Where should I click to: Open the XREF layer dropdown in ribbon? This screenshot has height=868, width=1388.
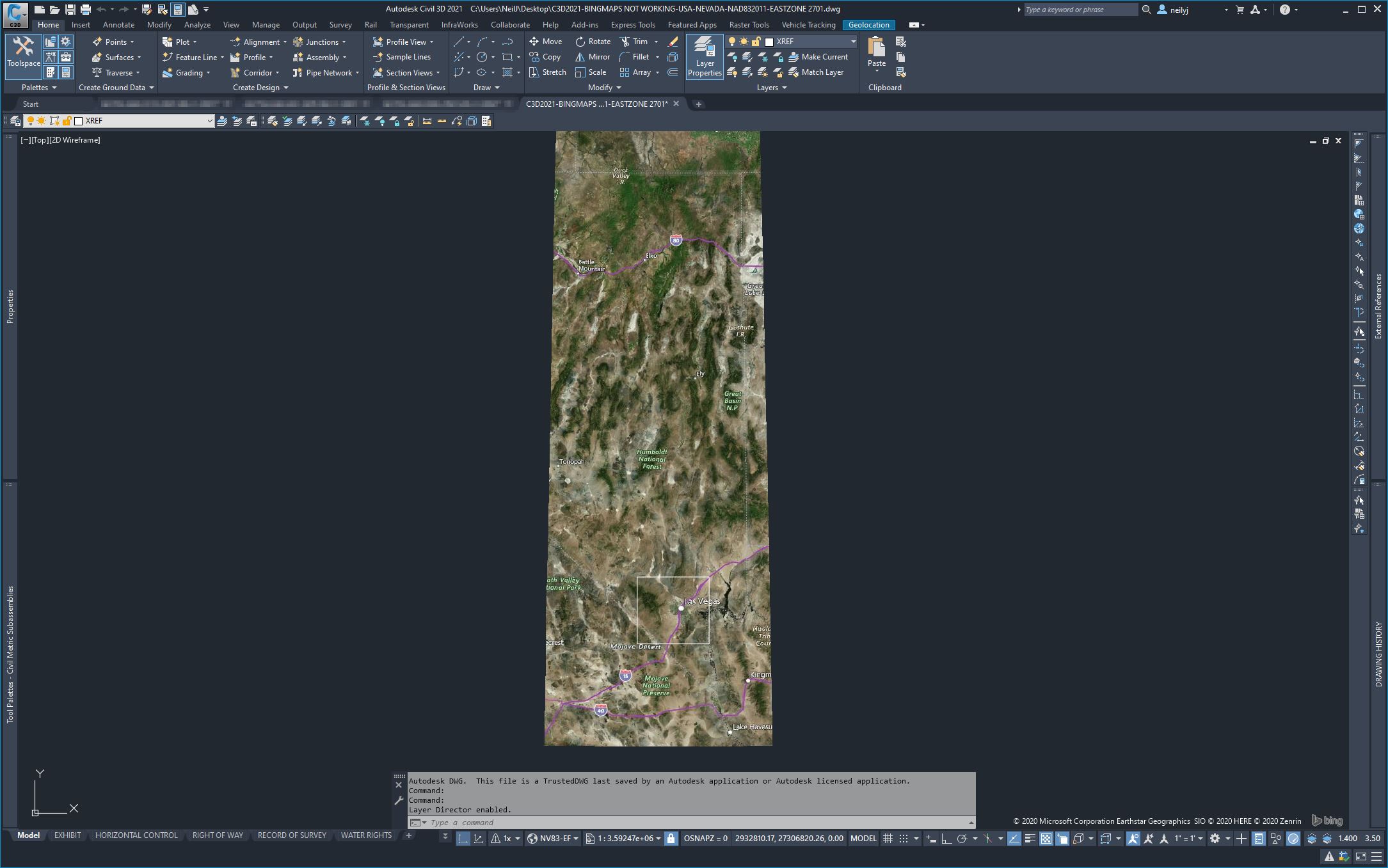(x=853, y=42)
